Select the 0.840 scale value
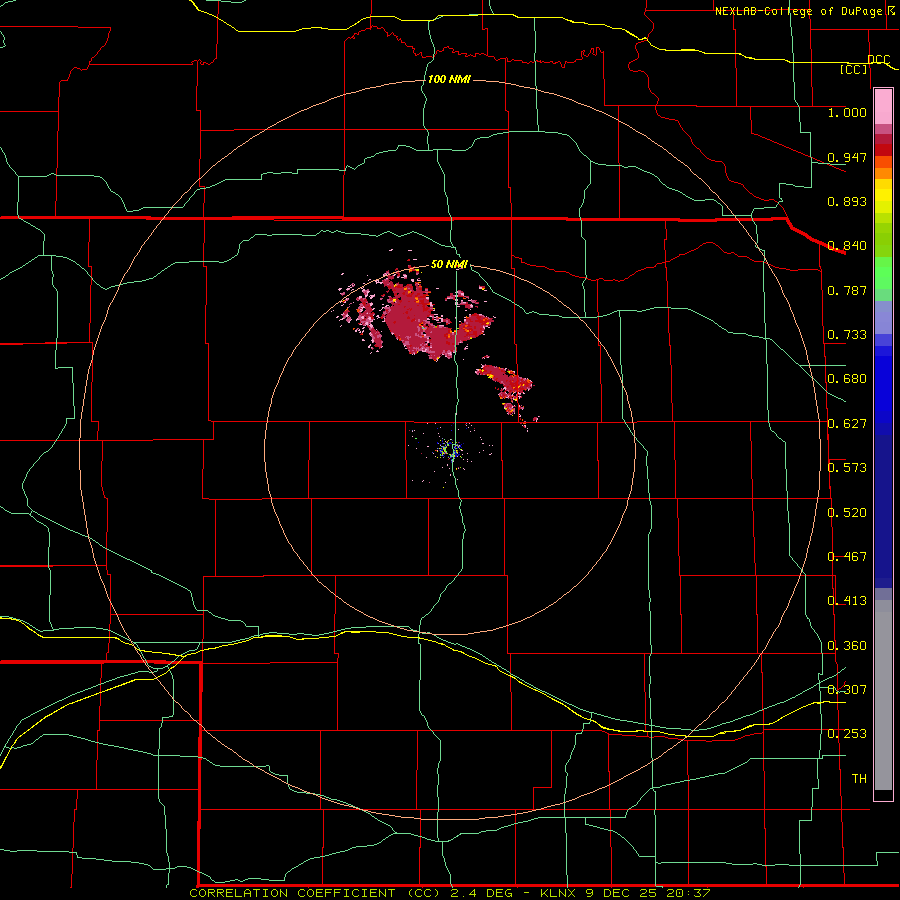 click(x=847, y=246)
